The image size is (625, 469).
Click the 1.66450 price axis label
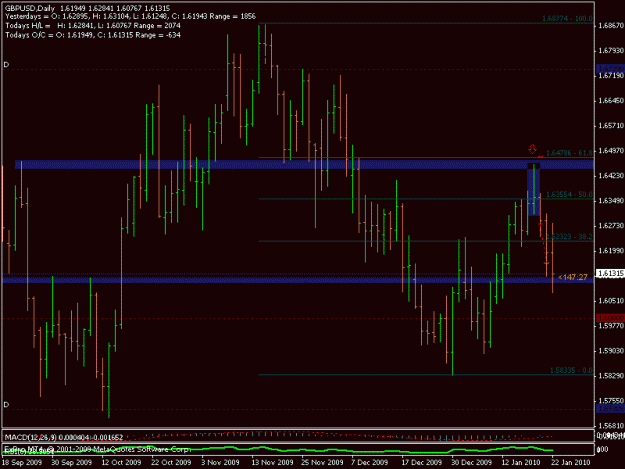click(611, 101)
